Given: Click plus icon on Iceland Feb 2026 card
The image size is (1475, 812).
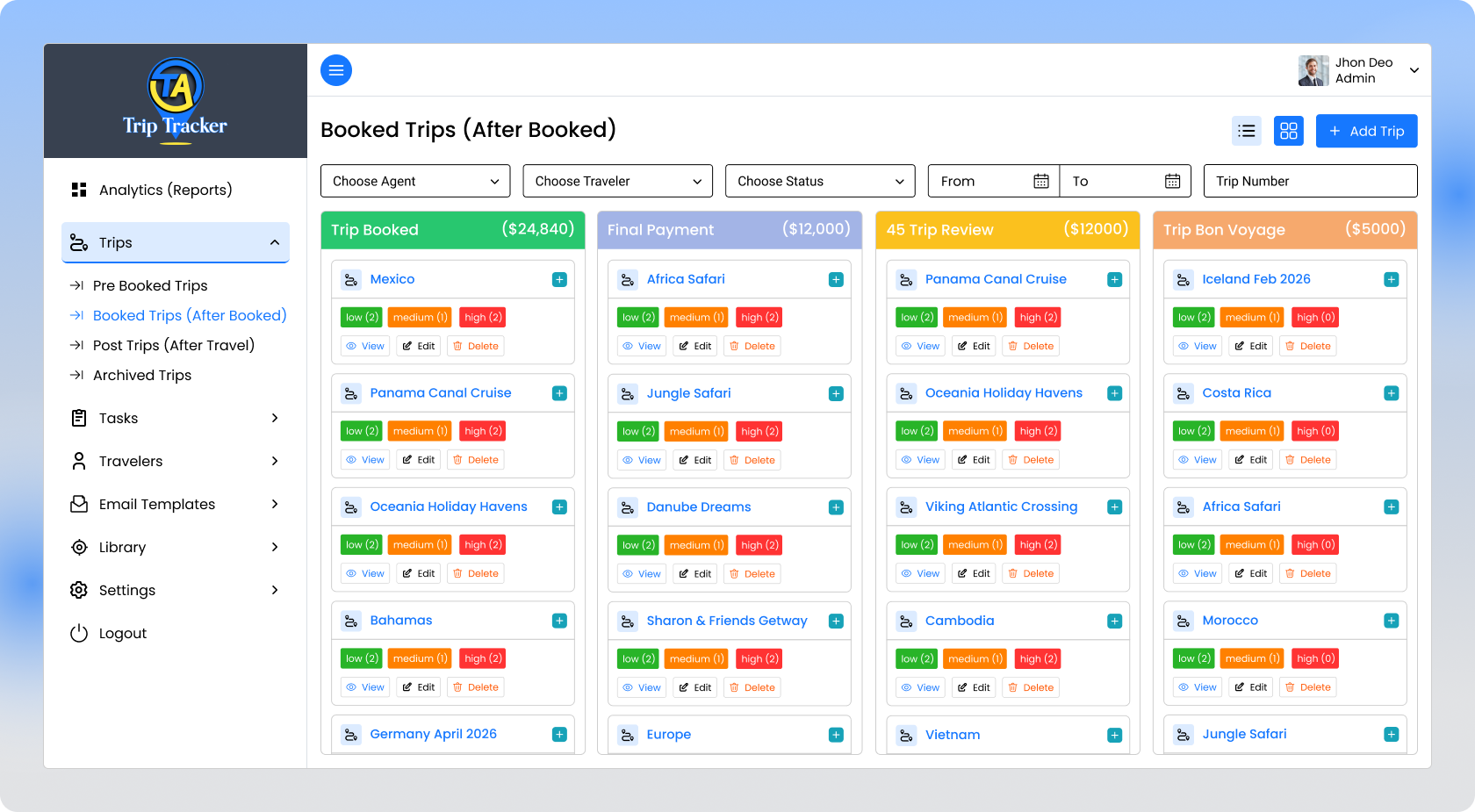Looking at the screenshot, I should tap(1391, 280).
